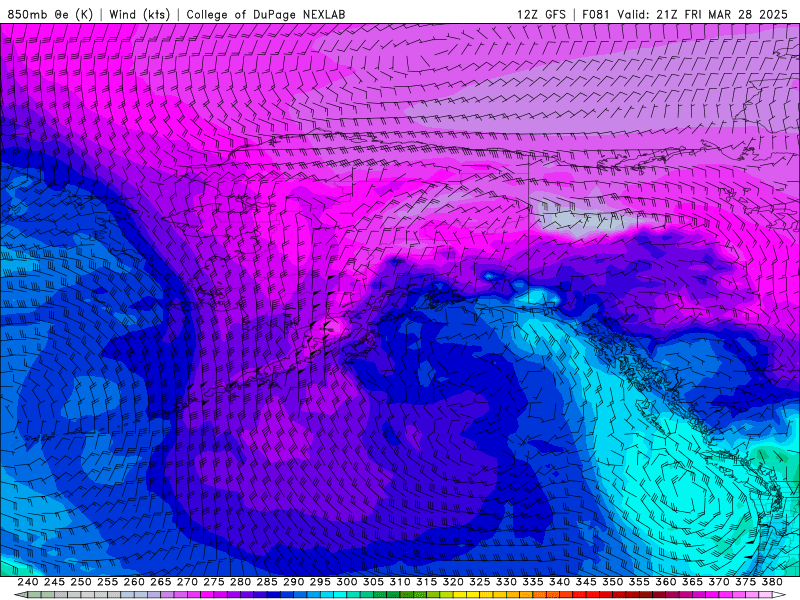The image size is (800, 600).
Task: Click the 340 color scale label
Action: pos(559,582)
